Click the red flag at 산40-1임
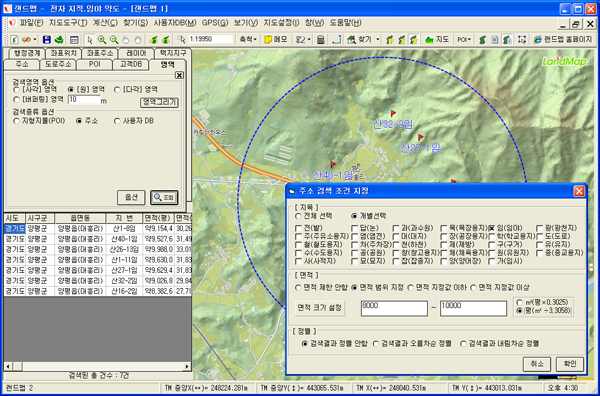 click(x=333, y=165)
